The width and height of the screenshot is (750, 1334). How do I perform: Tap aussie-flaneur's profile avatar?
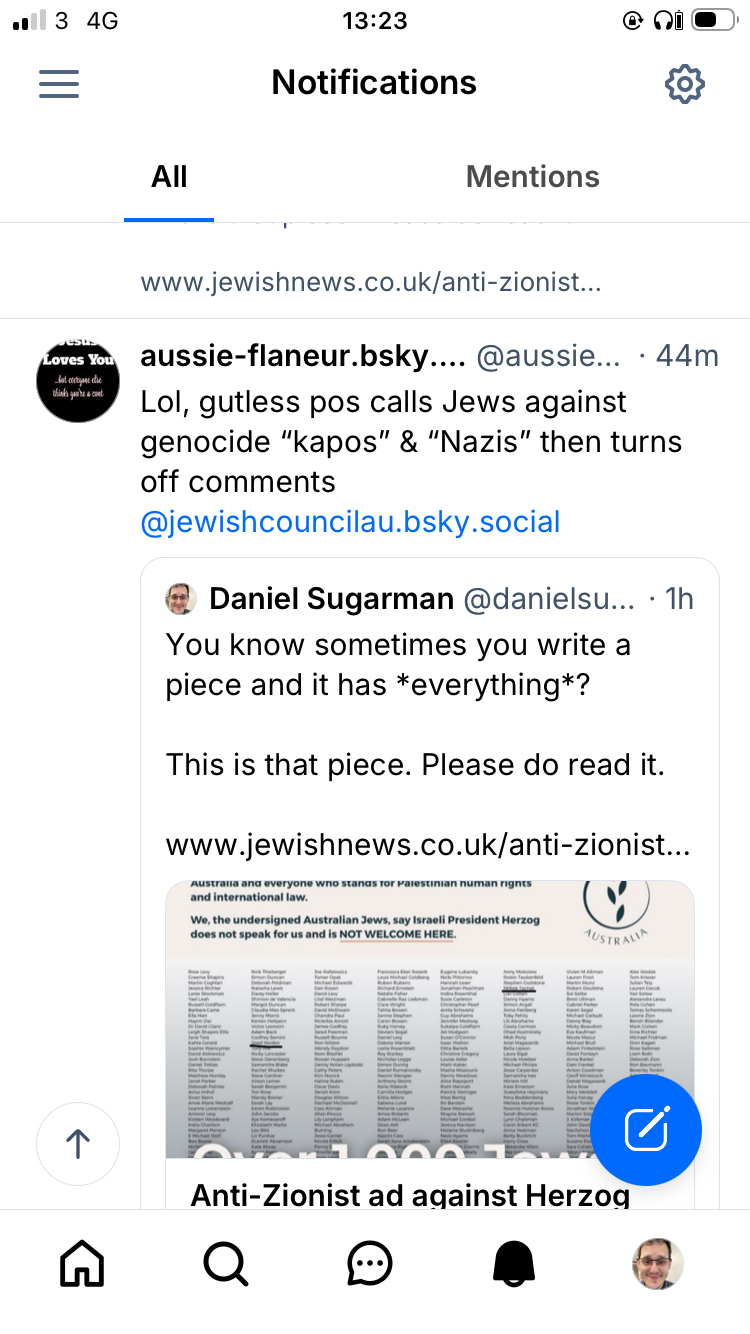(78, 381)
